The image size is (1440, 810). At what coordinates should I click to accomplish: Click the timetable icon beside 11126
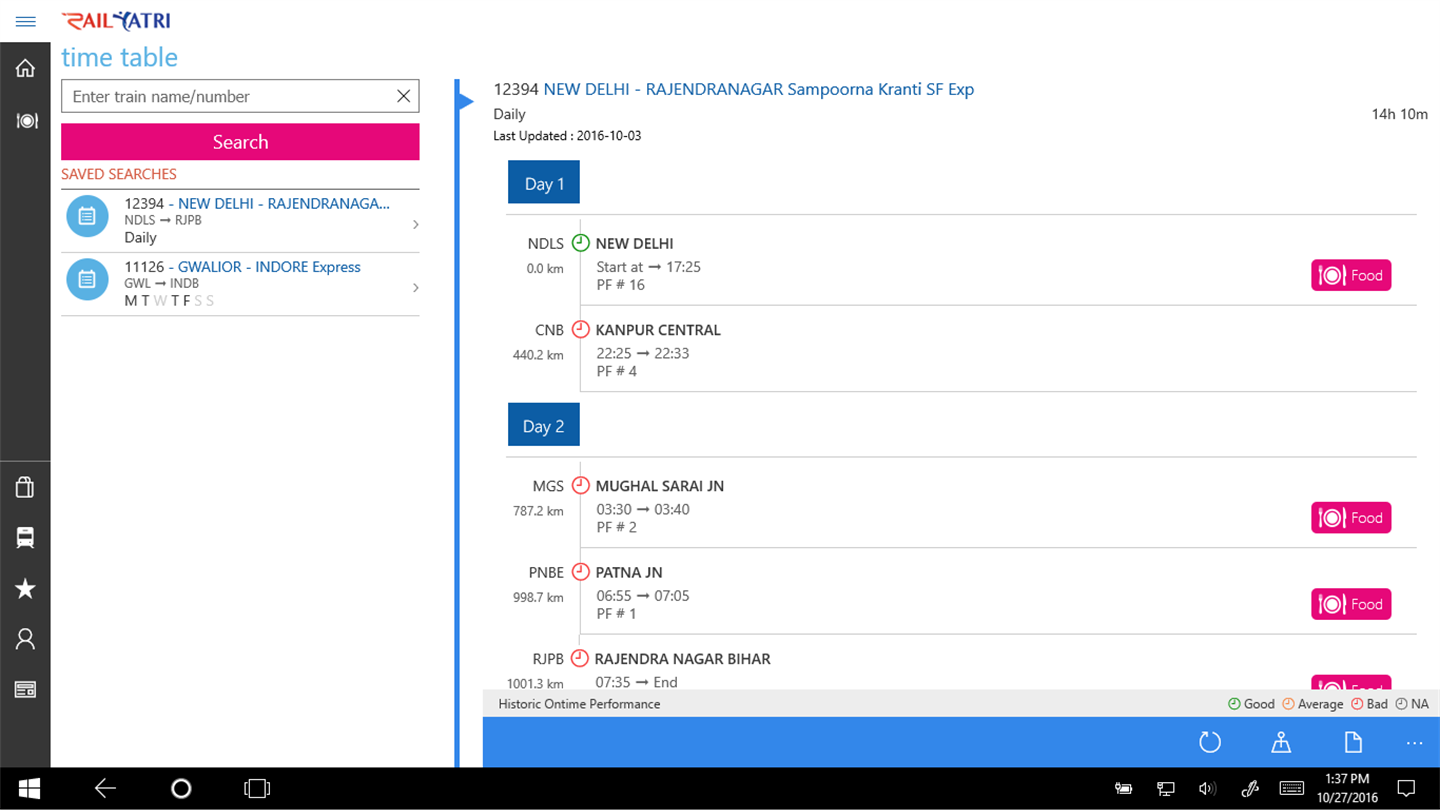click(x=87, y=279)
